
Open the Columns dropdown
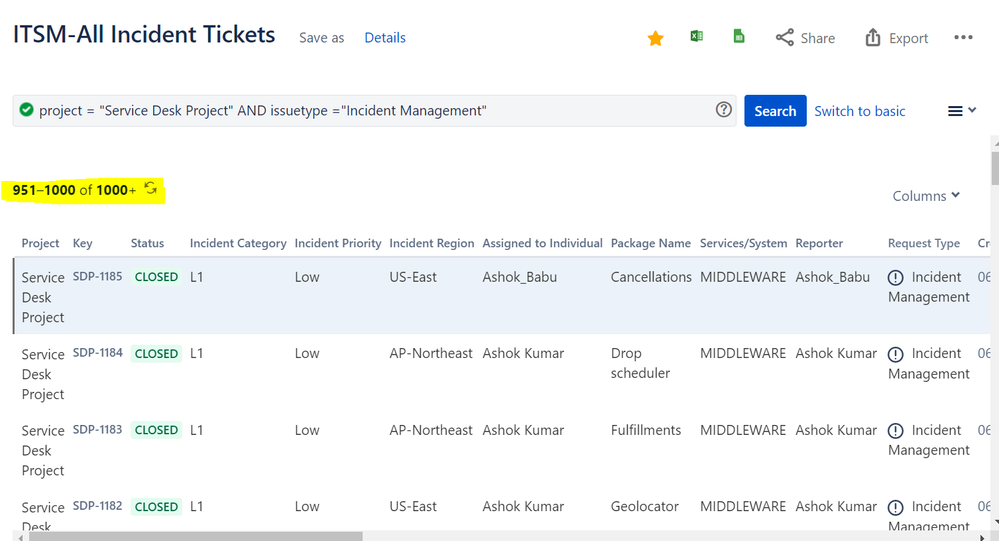point(926,196)
